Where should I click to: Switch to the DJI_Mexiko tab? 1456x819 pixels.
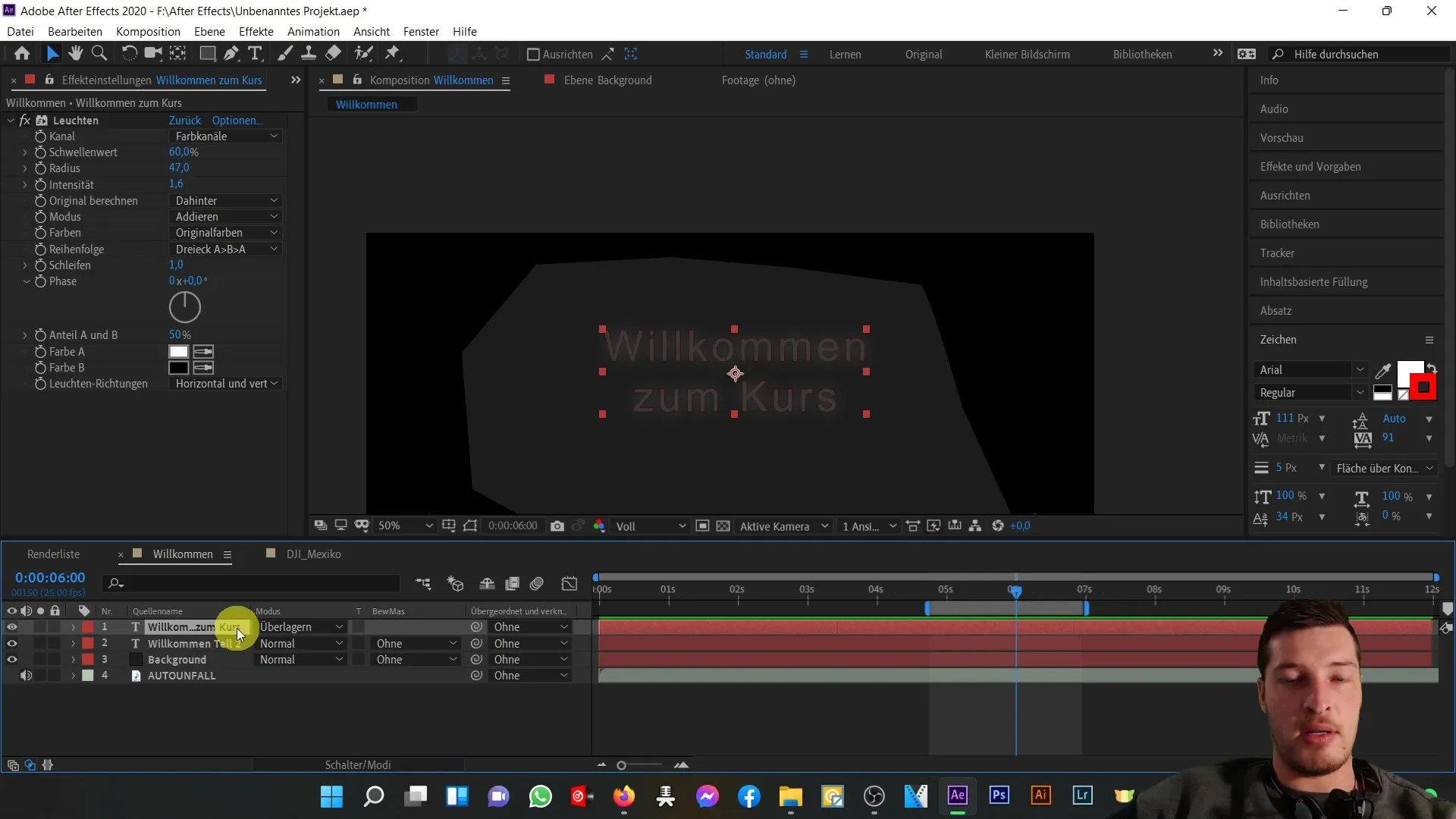pyautogui.click(x=313, y=553)
